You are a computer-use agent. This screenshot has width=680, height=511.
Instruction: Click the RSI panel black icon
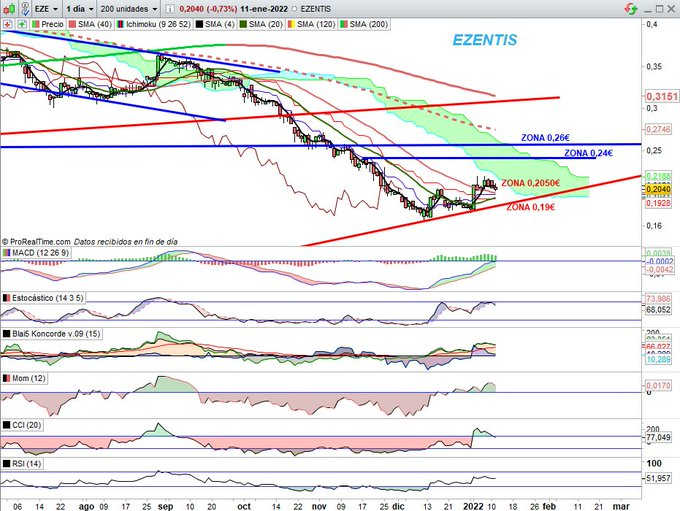point(7,464)
